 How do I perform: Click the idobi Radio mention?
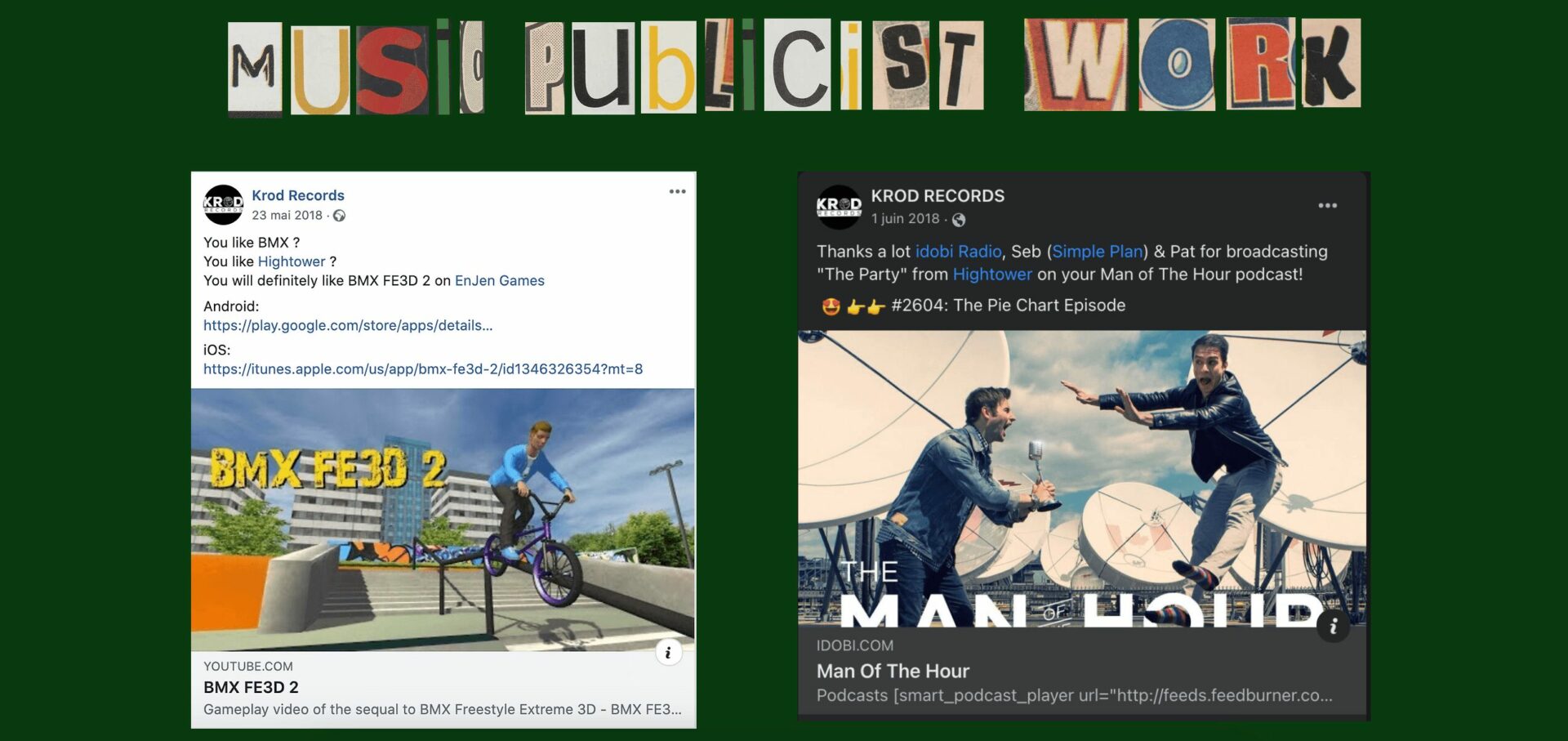[958, 252]
